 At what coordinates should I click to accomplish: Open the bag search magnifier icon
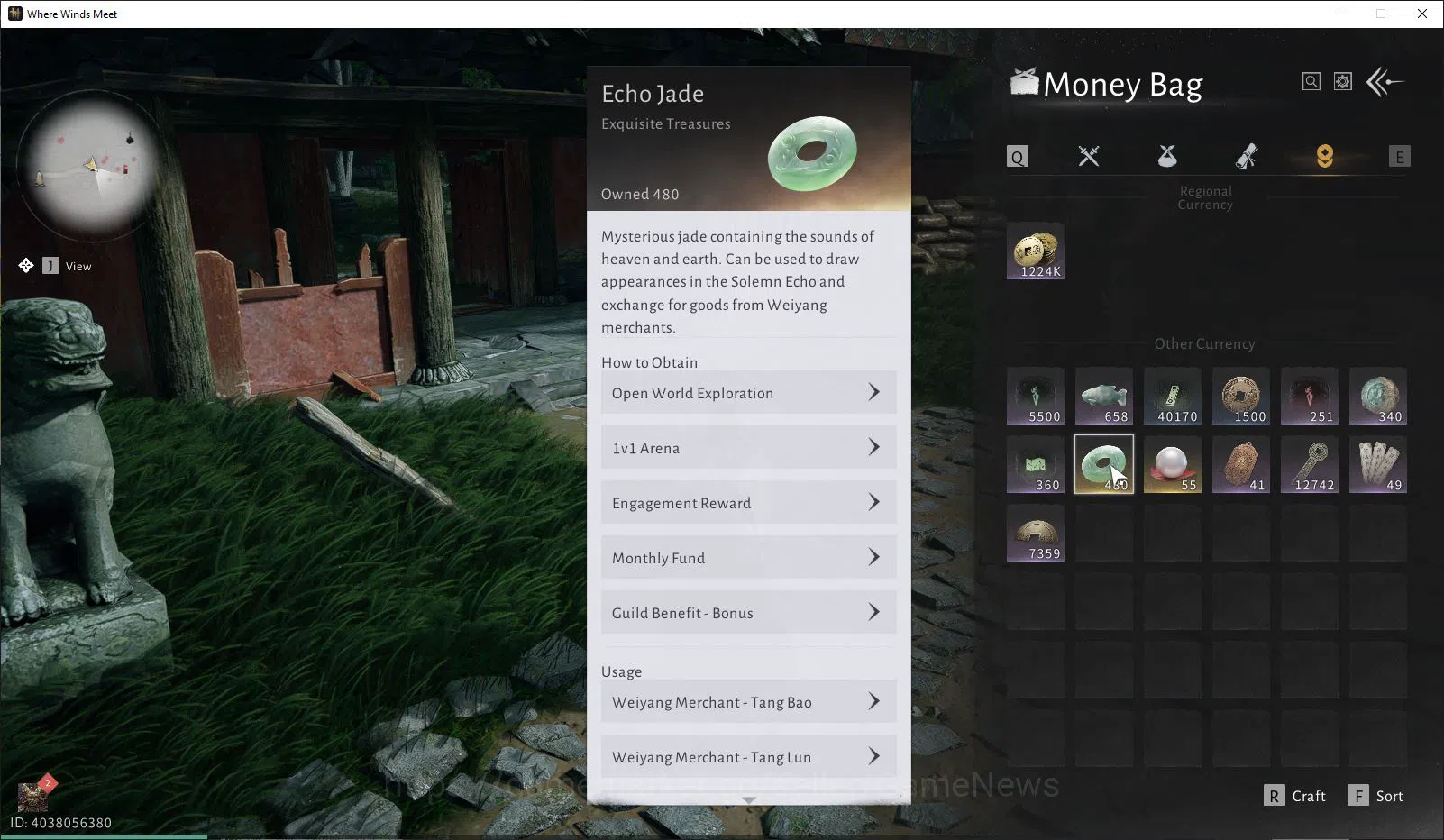(x=1311, y=82)
